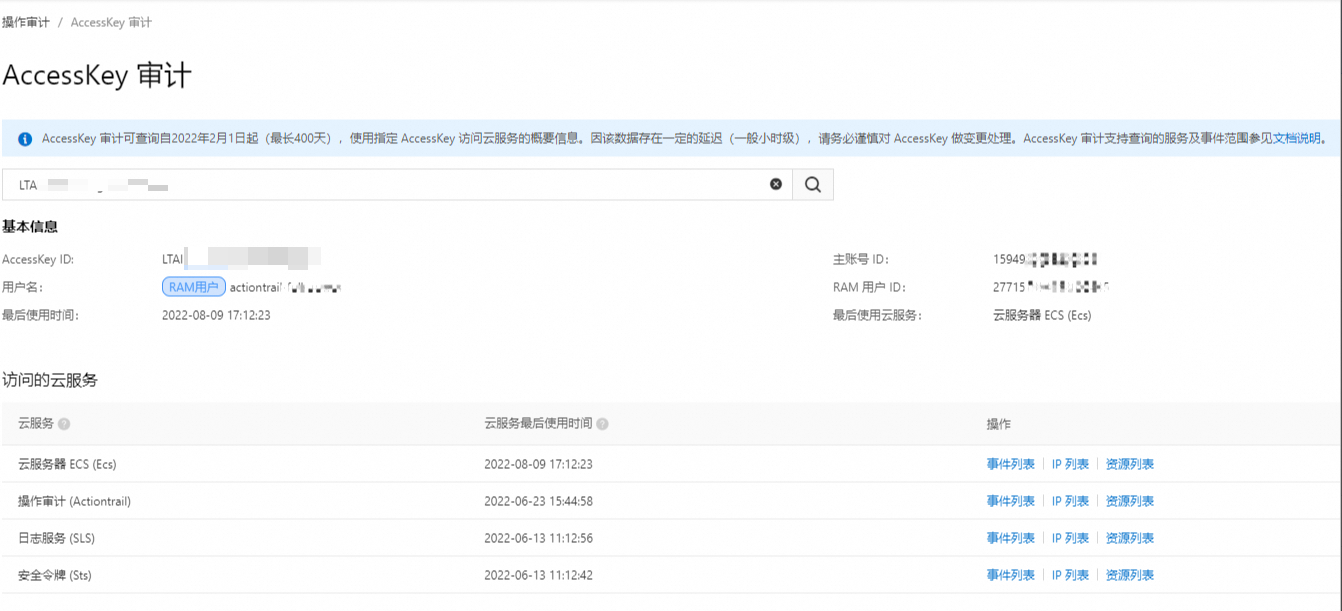Open 事件列表 for 安全令牌 (Sts)

[x=1012, y=574]
